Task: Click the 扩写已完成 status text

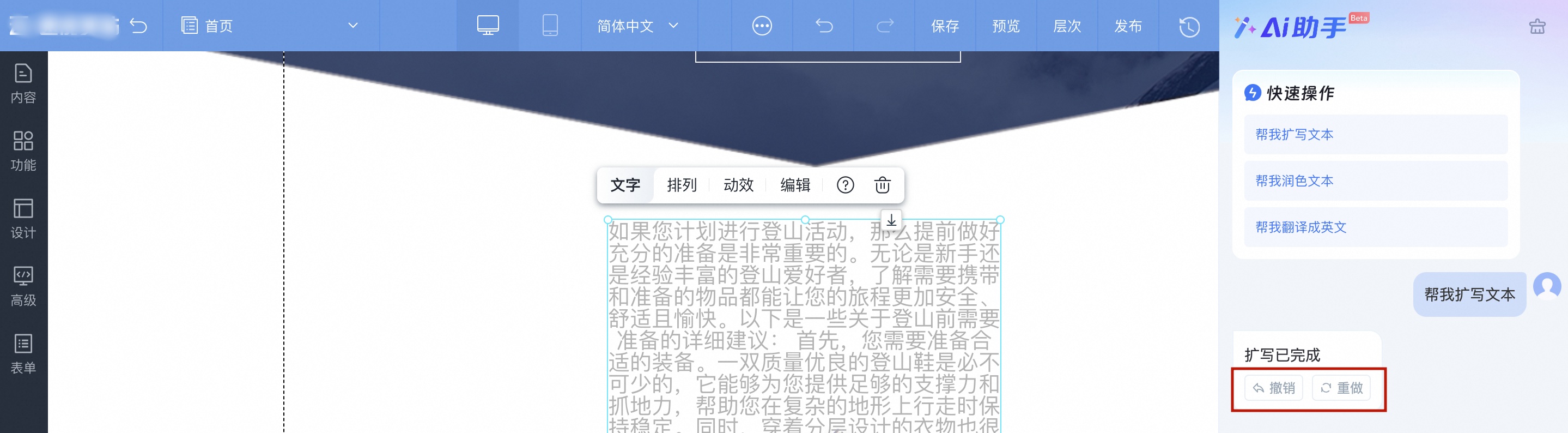Action: [1282, 355]
